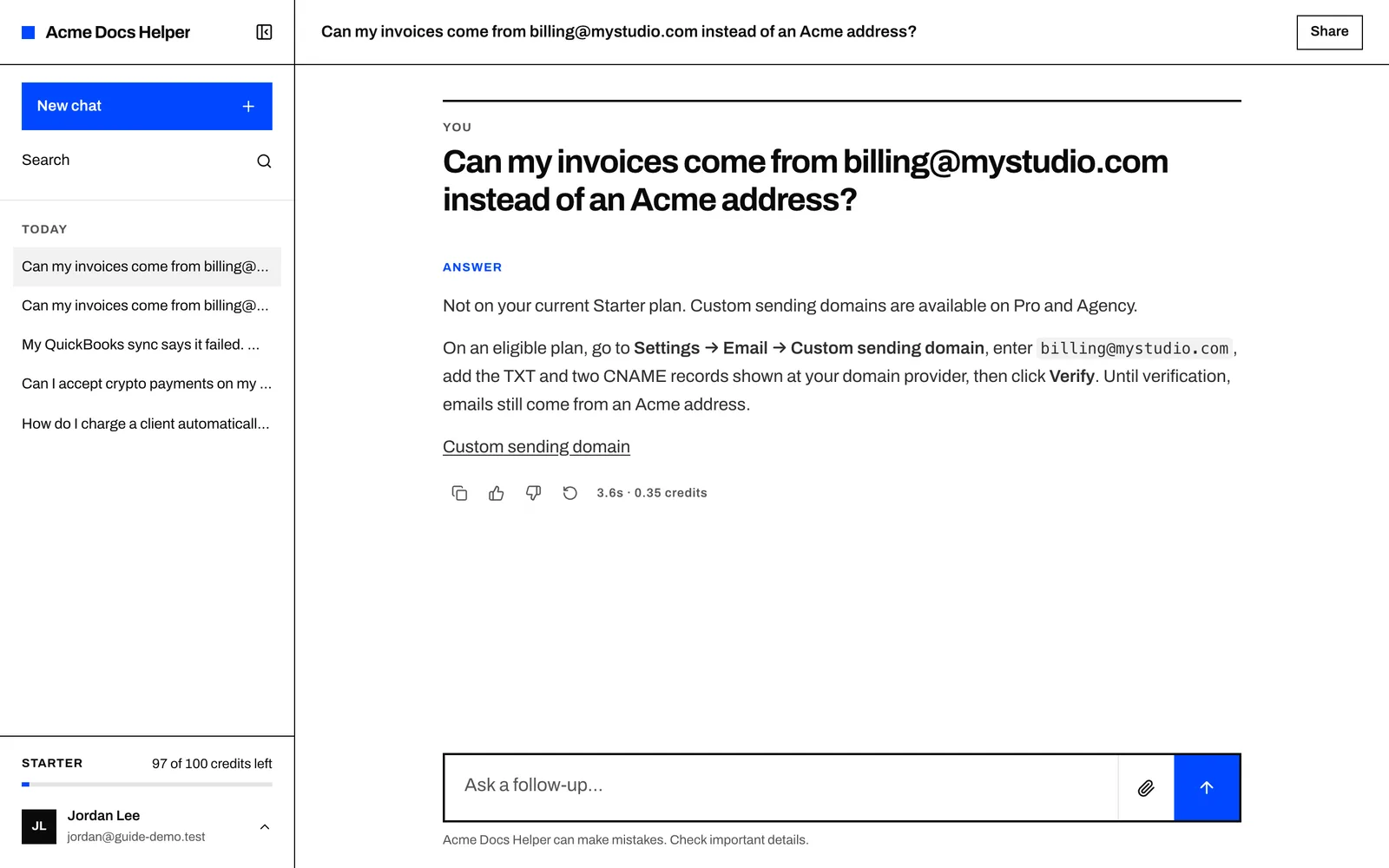
Task: Give the answer a thumbs down
Action: [x=533, y=493]
